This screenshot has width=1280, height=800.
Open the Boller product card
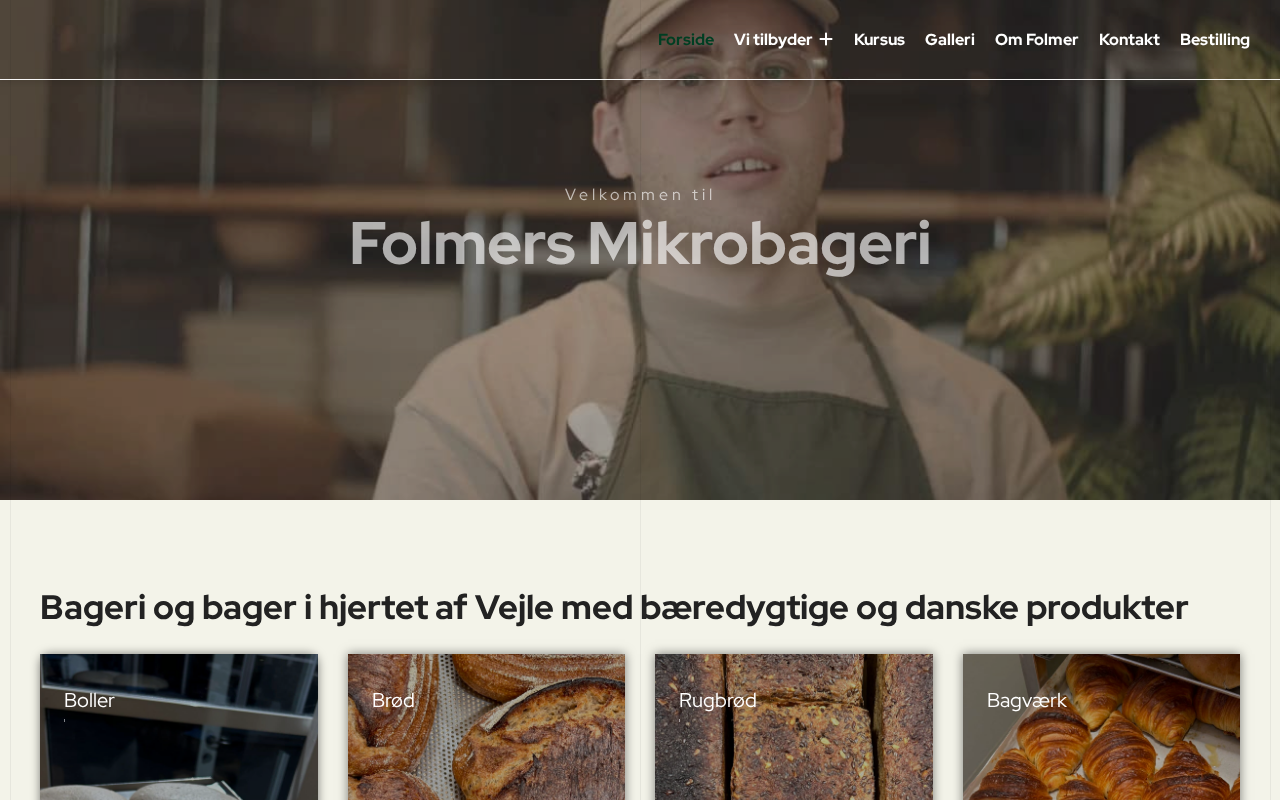coord(179,727)
